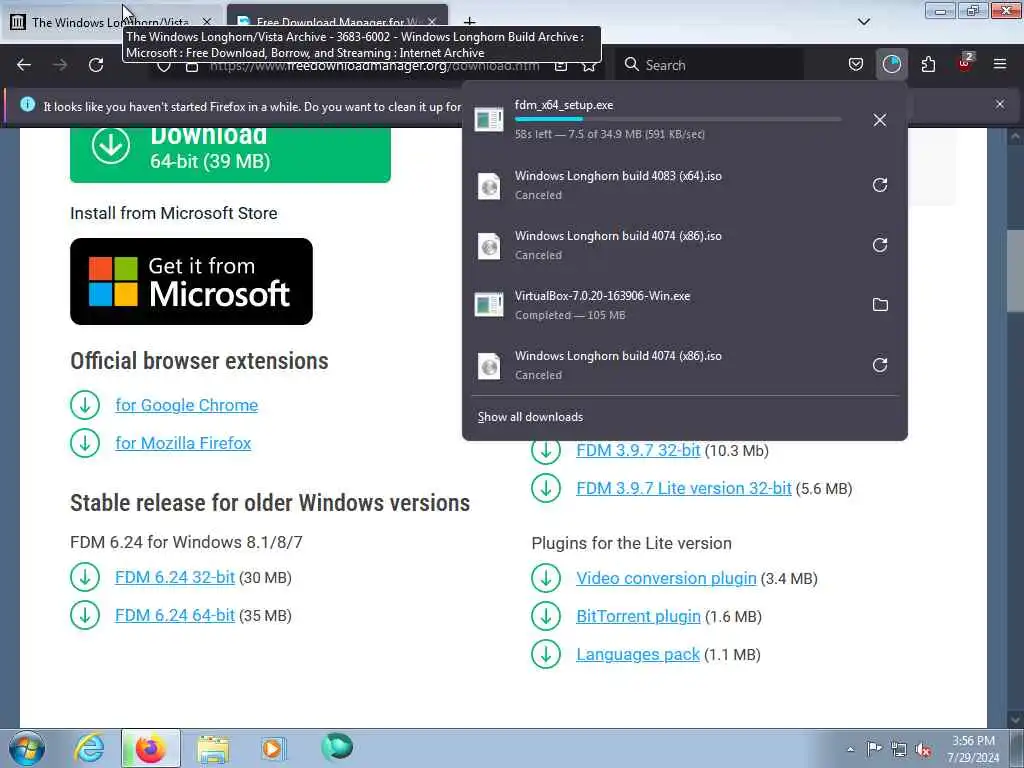This screenshot has width=1024, height=768.
Task: Click the Get it from Microsoft badge
Action: 191,281
